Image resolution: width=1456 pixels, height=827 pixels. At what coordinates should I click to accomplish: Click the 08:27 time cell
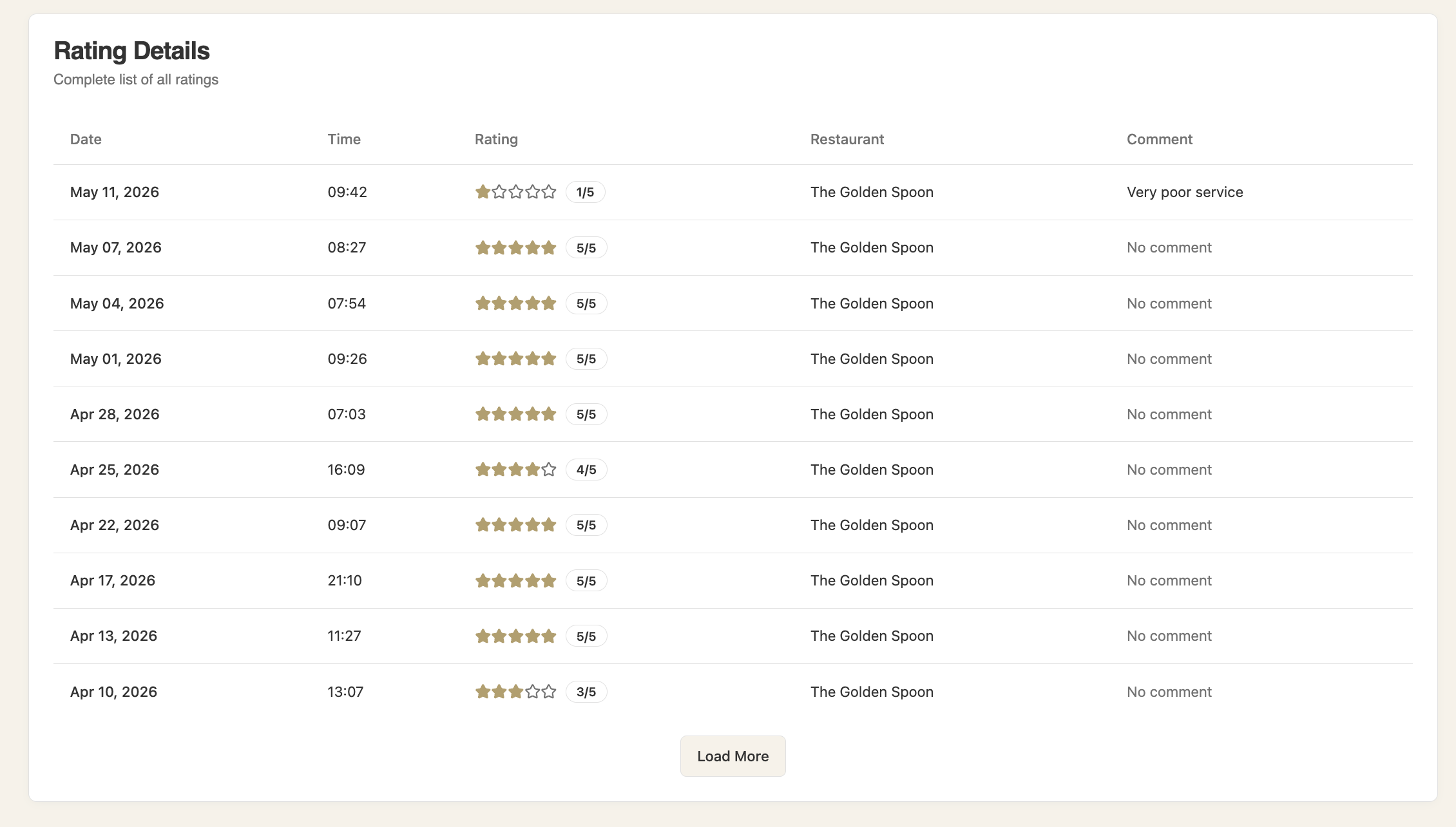347,247
